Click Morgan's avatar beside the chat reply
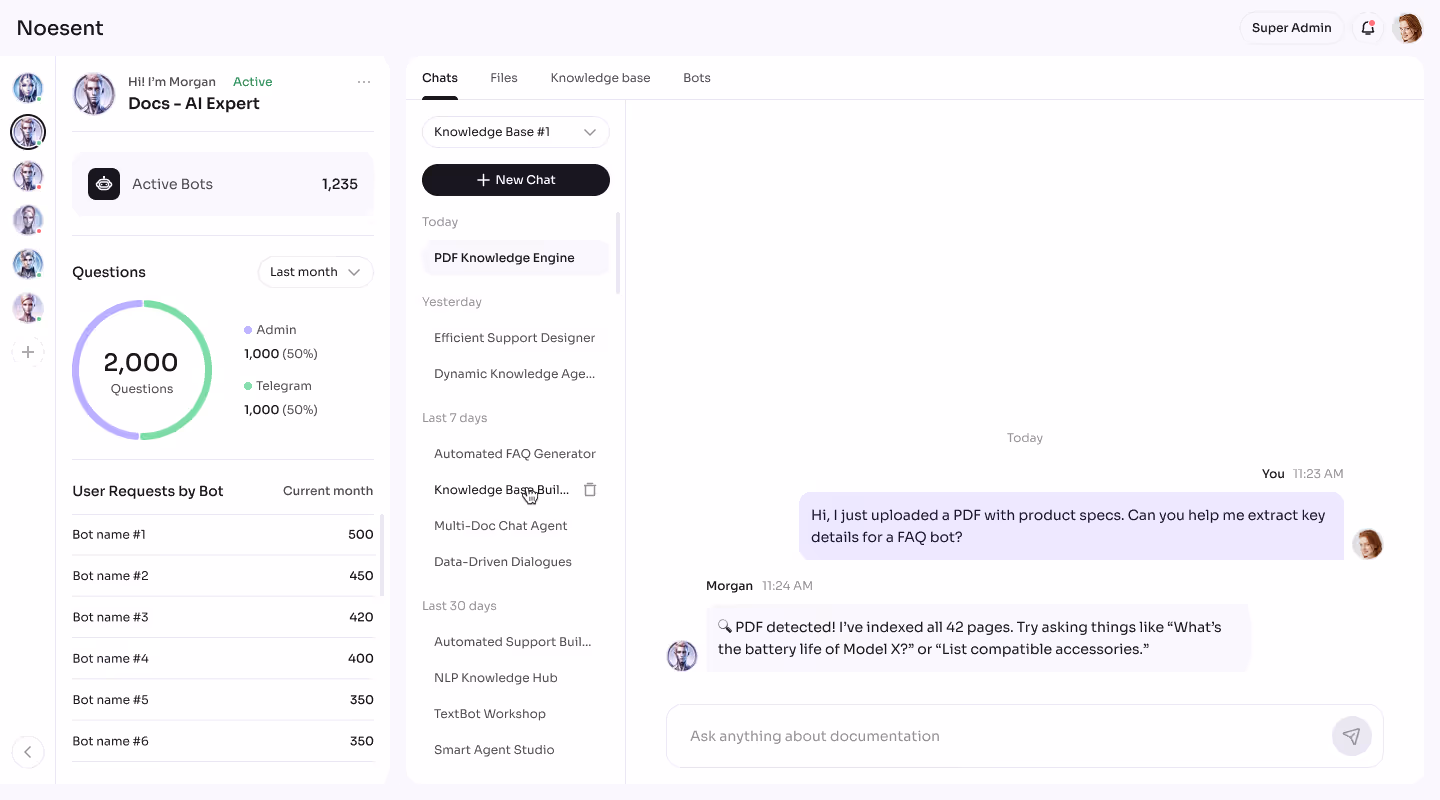 [x=682, y=655]
